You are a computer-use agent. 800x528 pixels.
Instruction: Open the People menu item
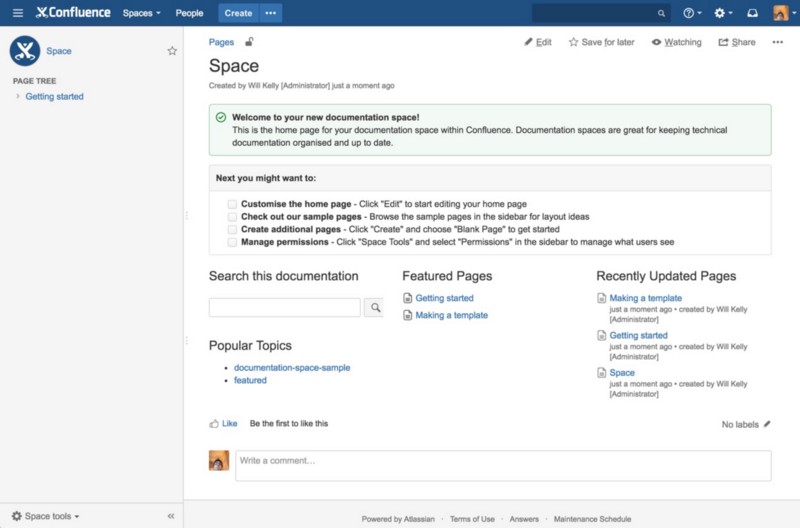tap(189, 13)
